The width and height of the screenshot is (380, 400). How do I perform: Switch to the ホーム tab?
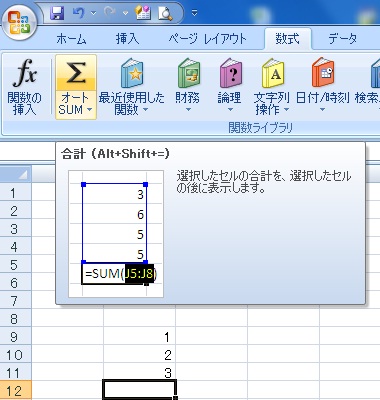71,39
